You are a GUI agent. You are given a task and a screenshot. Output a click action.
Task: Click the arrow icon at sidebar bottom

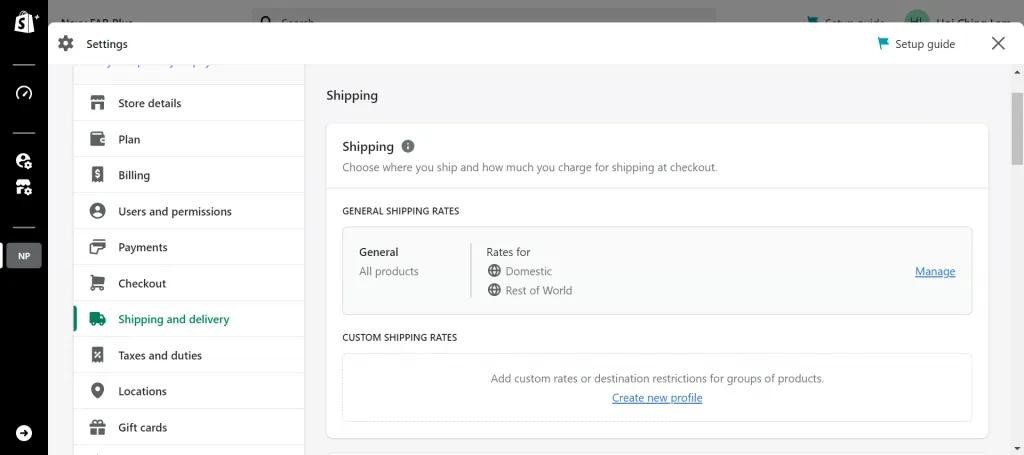click(x=24, y=433)
